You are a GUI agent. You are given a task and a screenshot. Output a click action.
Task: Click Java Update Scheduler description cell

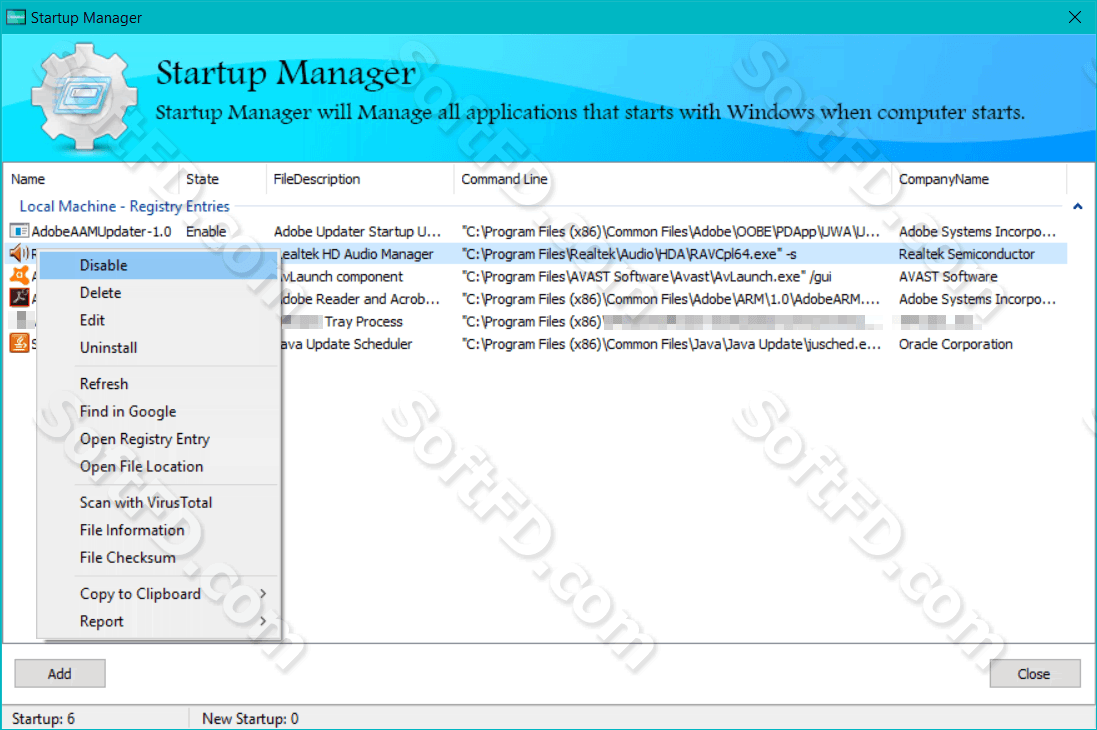(x=347, y=344)
